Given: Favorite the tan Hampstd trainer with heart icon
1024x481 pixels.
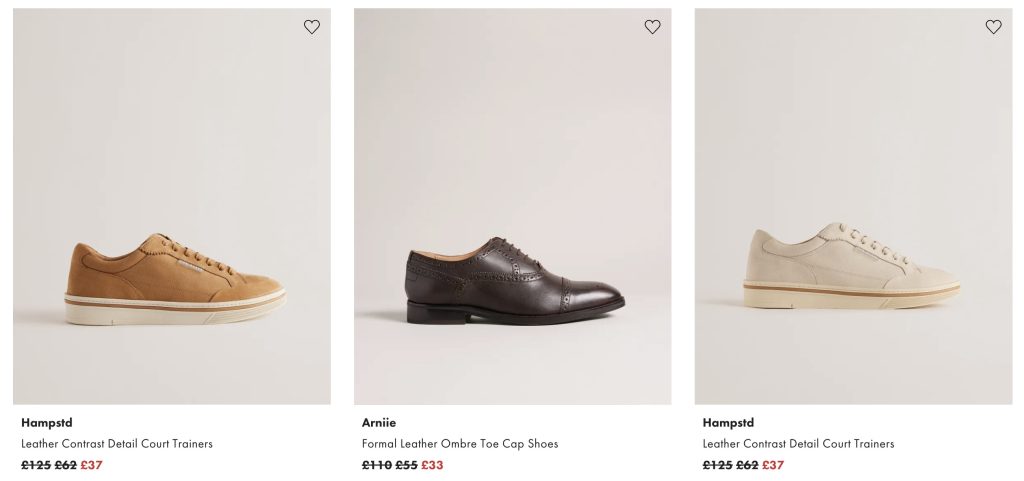Looking at the screenshot, I should click(x=312, y=27).
